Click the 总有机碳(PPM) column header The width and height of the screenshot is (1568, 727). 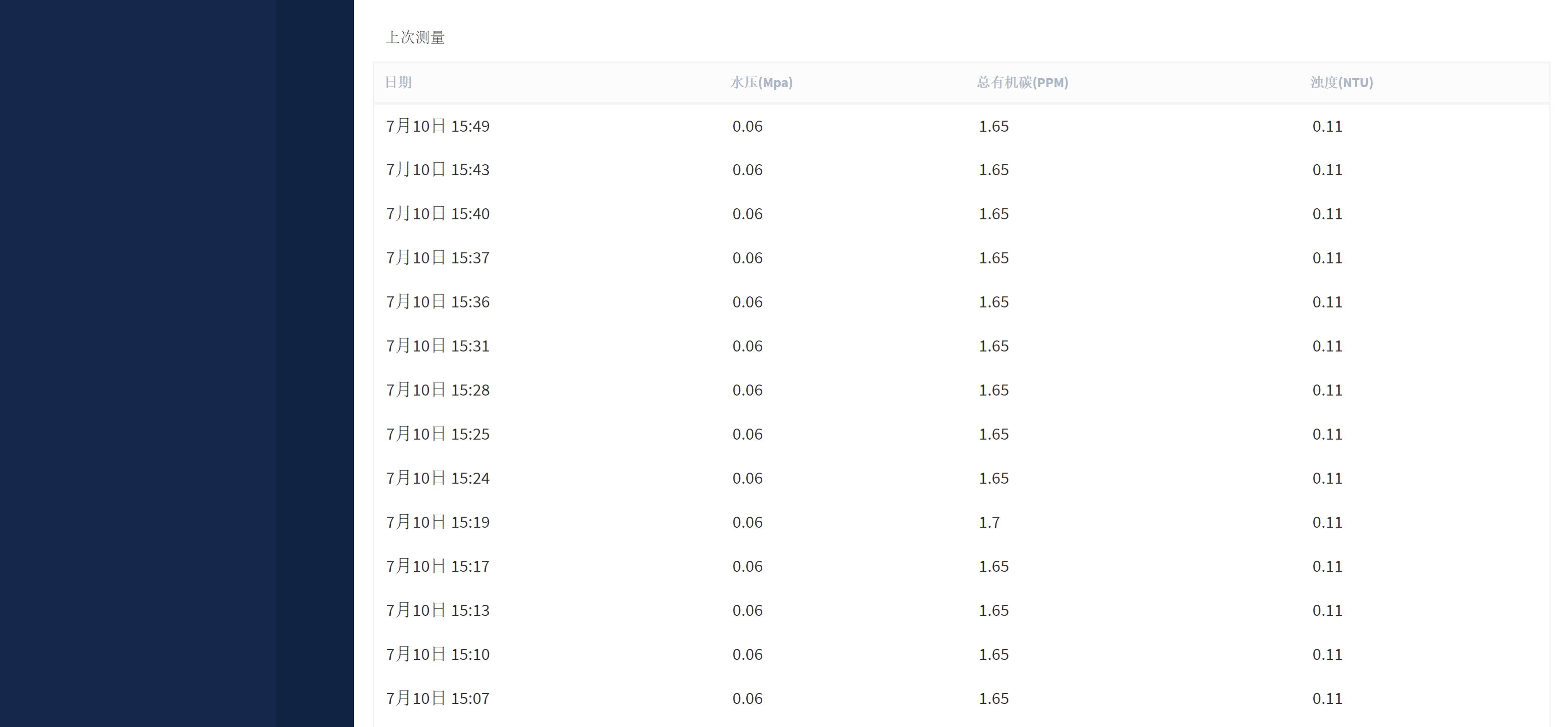click(x=1022, y=82)
